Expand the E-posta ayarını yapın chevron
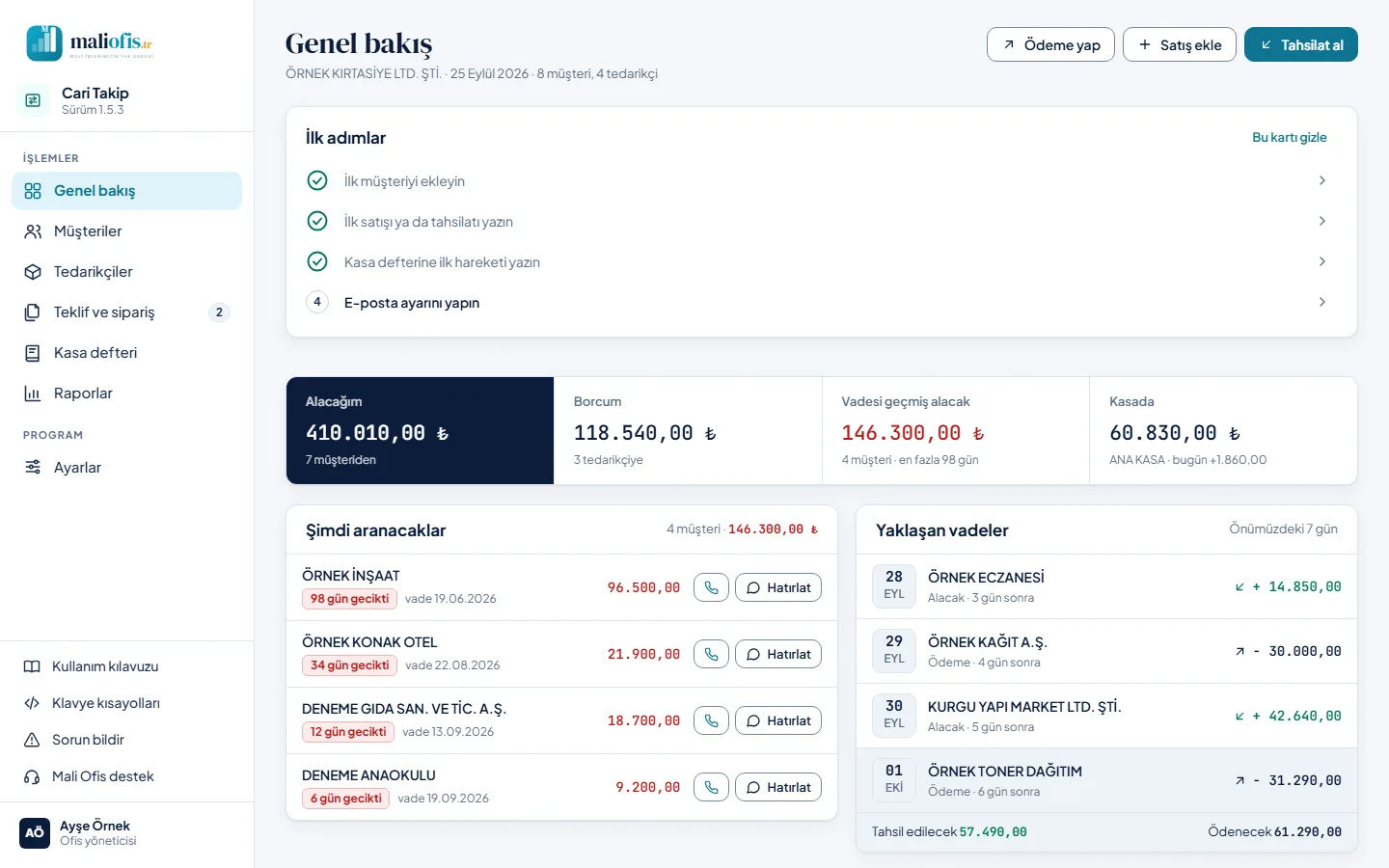 [x=1321, y=302]
